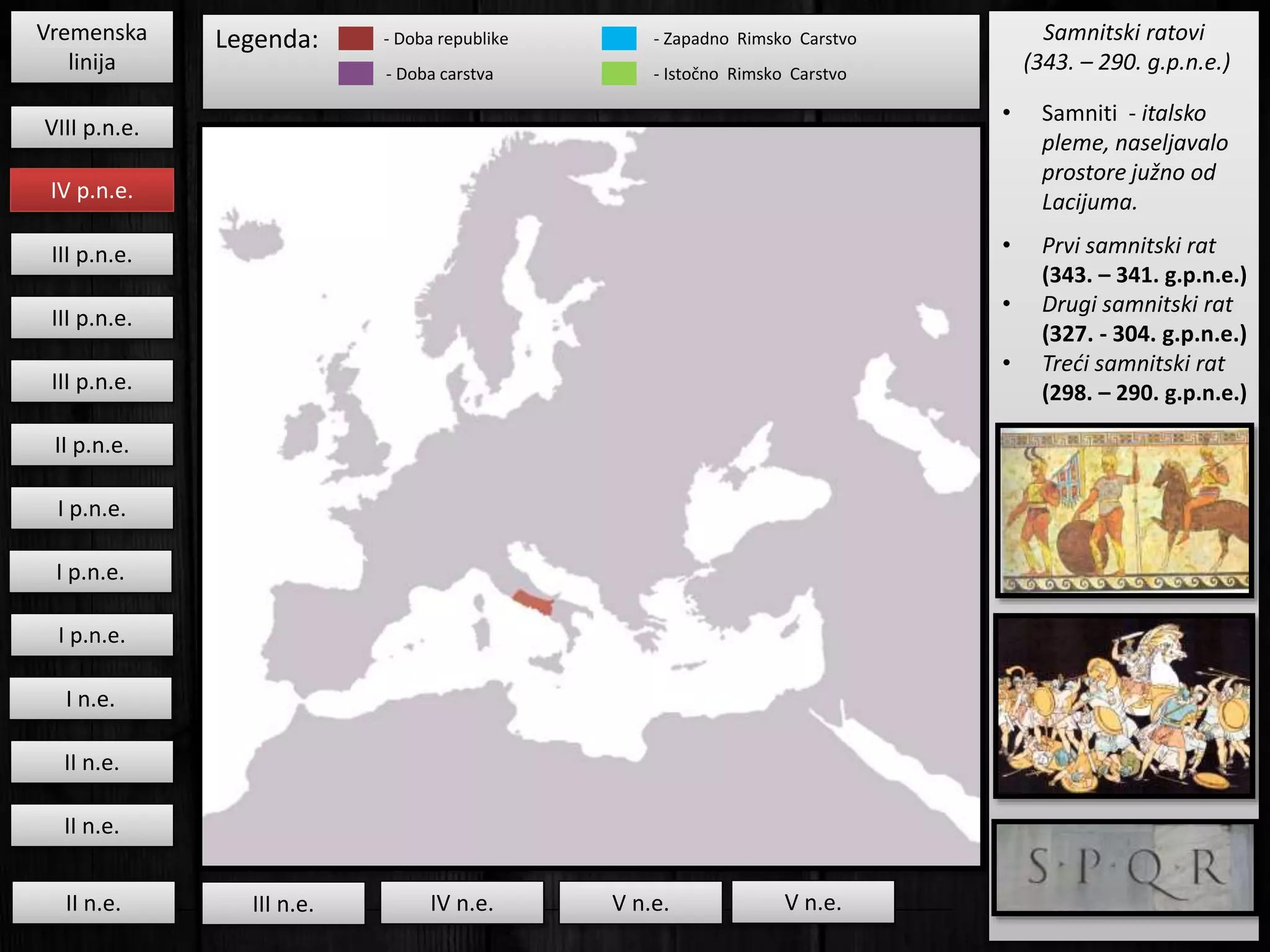
Task: Click the blue Zapadno Rimsko Carstvo swatch
Action: click(x=619, y=38)
